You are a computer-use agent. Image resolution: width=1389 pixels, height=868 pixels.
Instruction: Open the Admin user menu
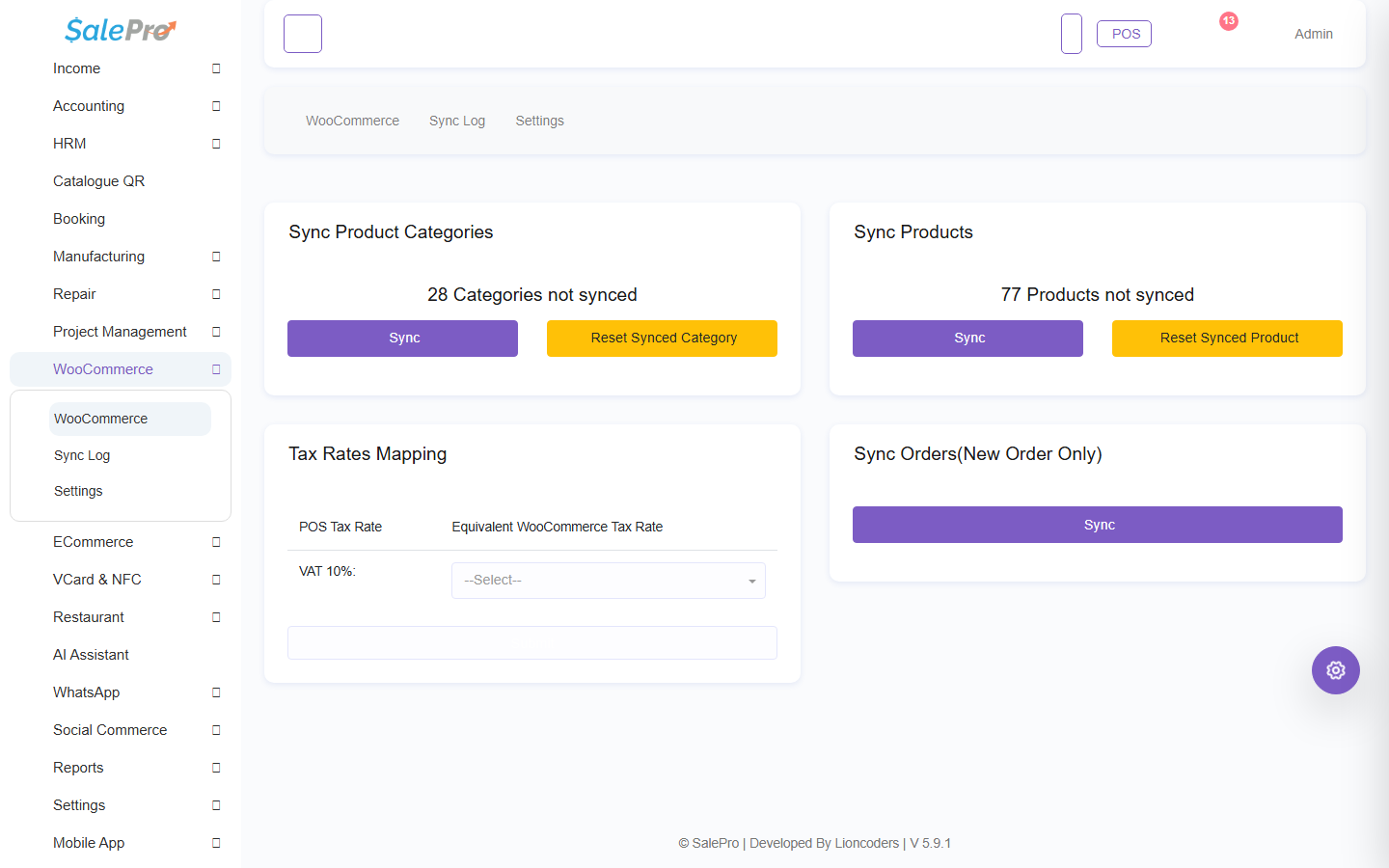(1314, 34)
